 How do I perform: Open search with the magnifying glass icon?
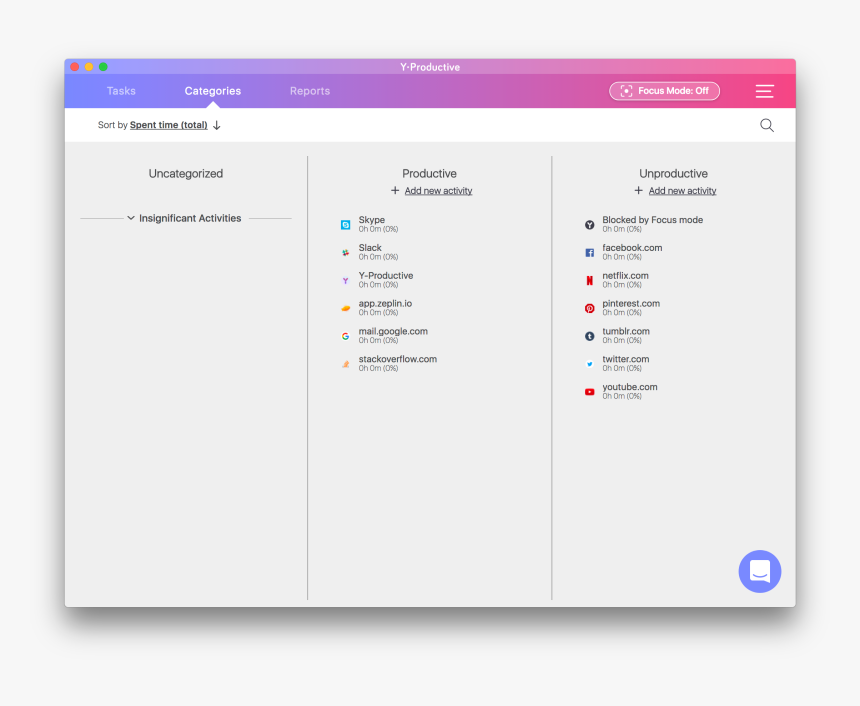point(767,125)
